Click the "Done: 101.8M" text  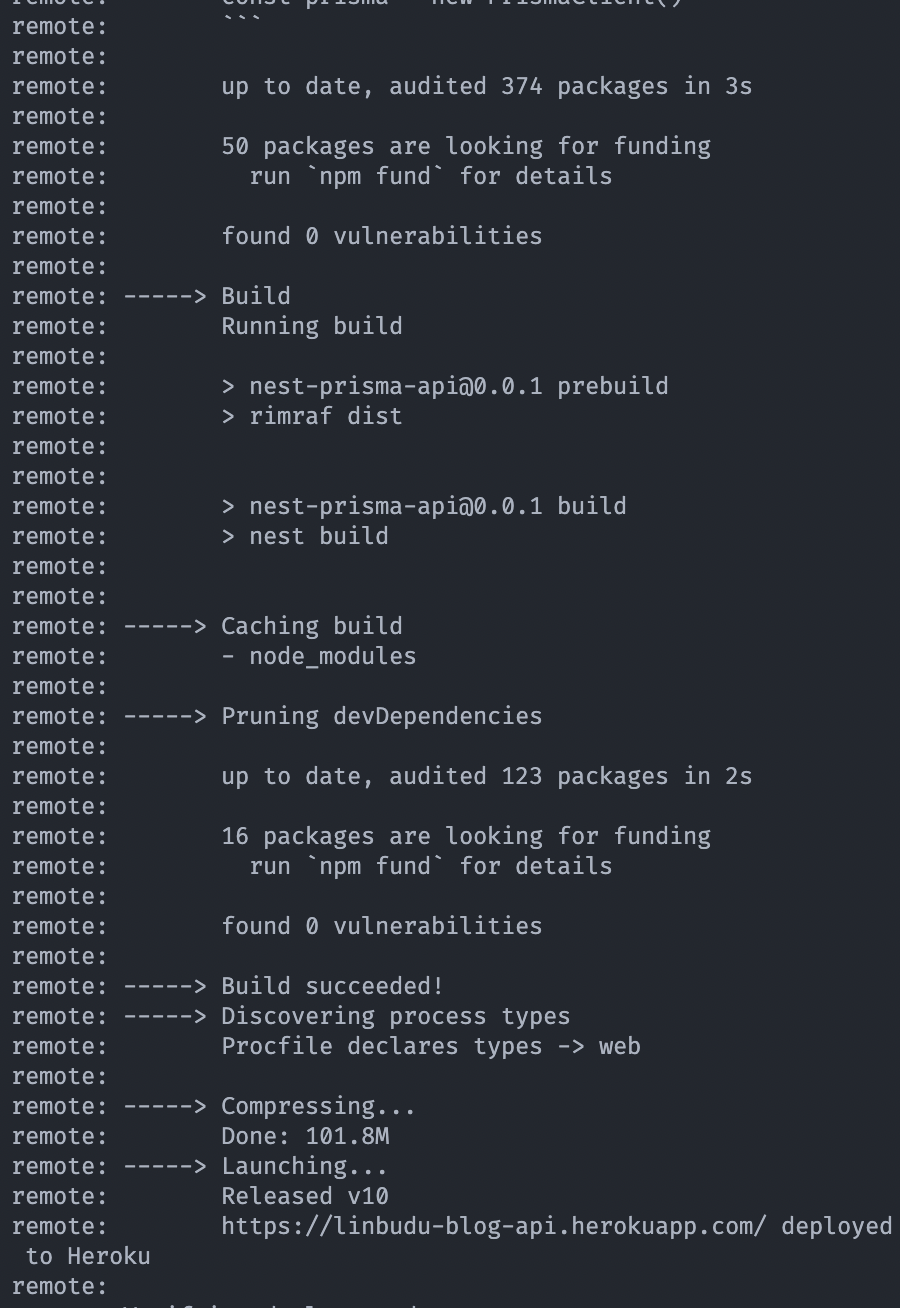pos(305,1136)
